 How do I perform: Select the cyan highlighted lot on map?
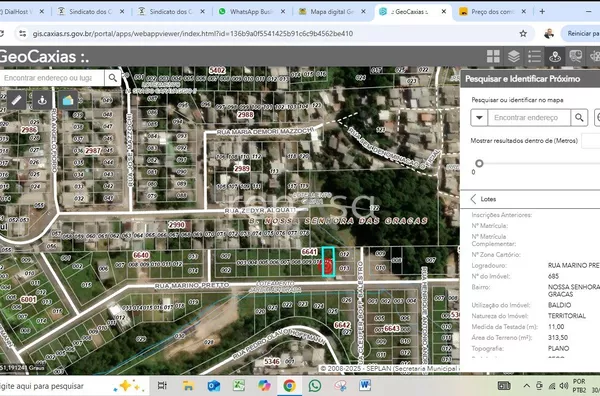tap(328, 262)
